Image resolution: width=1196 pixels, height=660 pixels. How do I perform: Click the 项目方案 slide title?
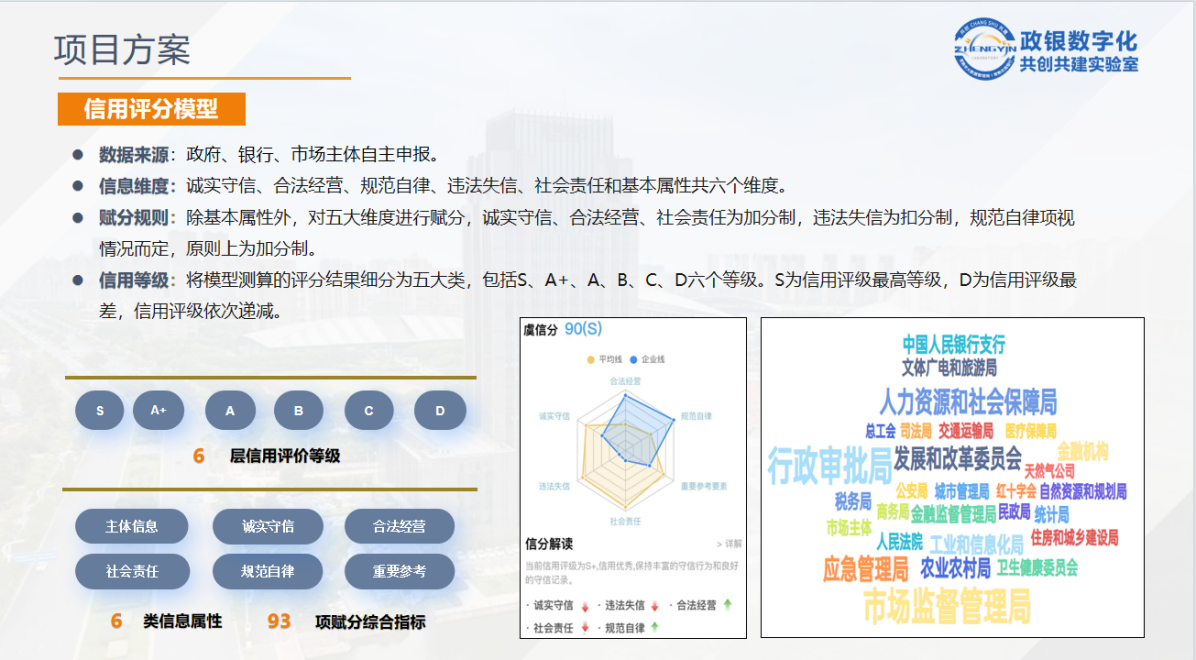[x=122, y=50]
